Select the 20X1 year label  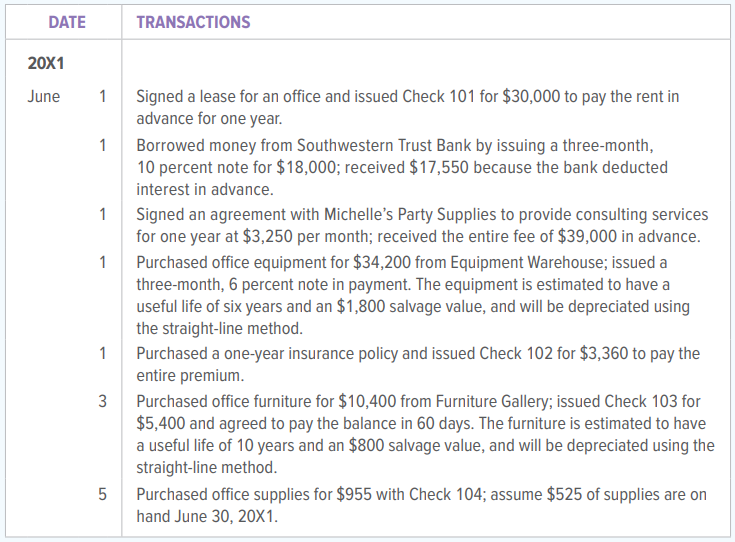click(45, 63)
